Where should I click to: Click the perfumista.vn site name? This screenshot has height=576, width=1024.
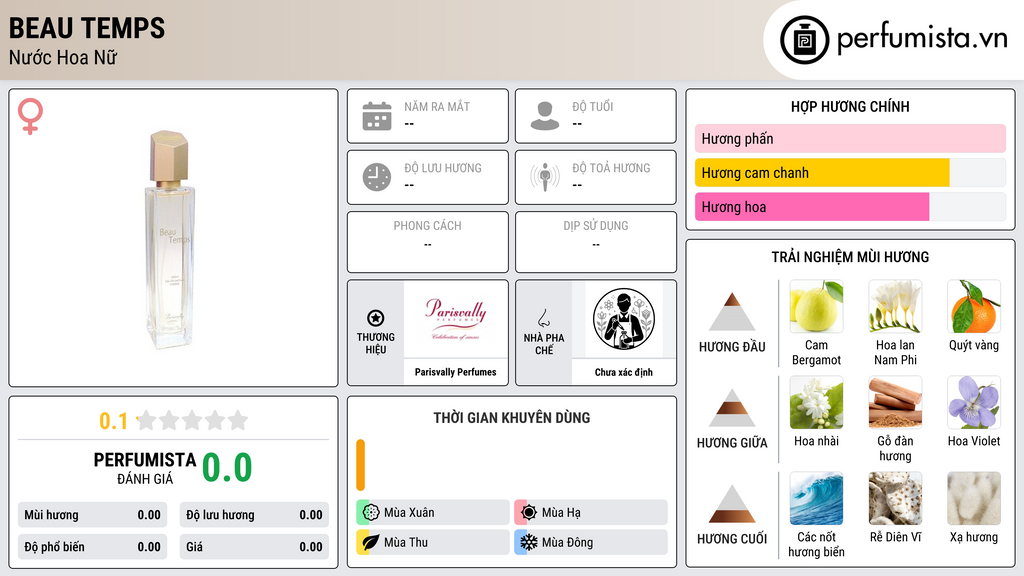pos(922,38)
